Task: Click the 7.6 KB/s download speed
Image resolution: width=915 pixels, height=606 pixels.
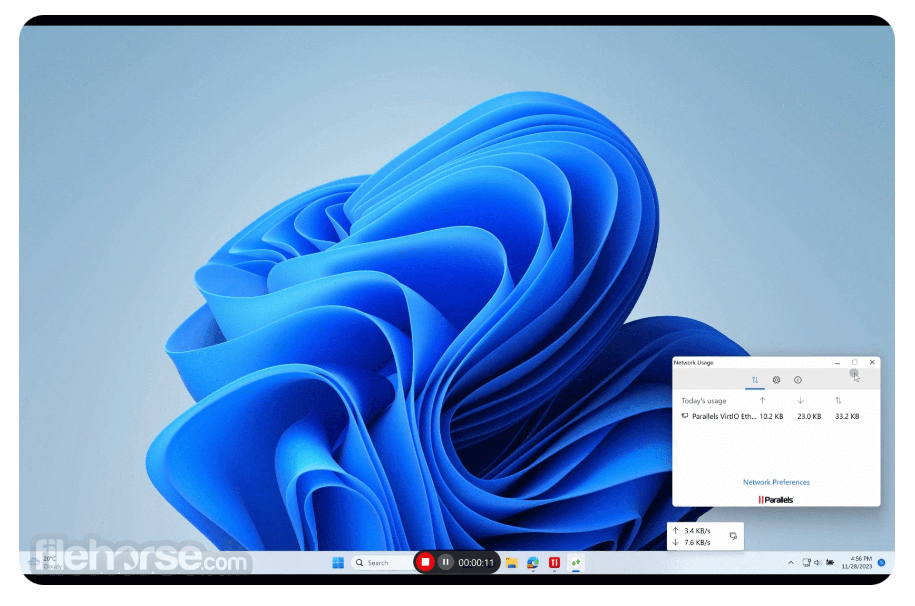Action: point(697,542)
